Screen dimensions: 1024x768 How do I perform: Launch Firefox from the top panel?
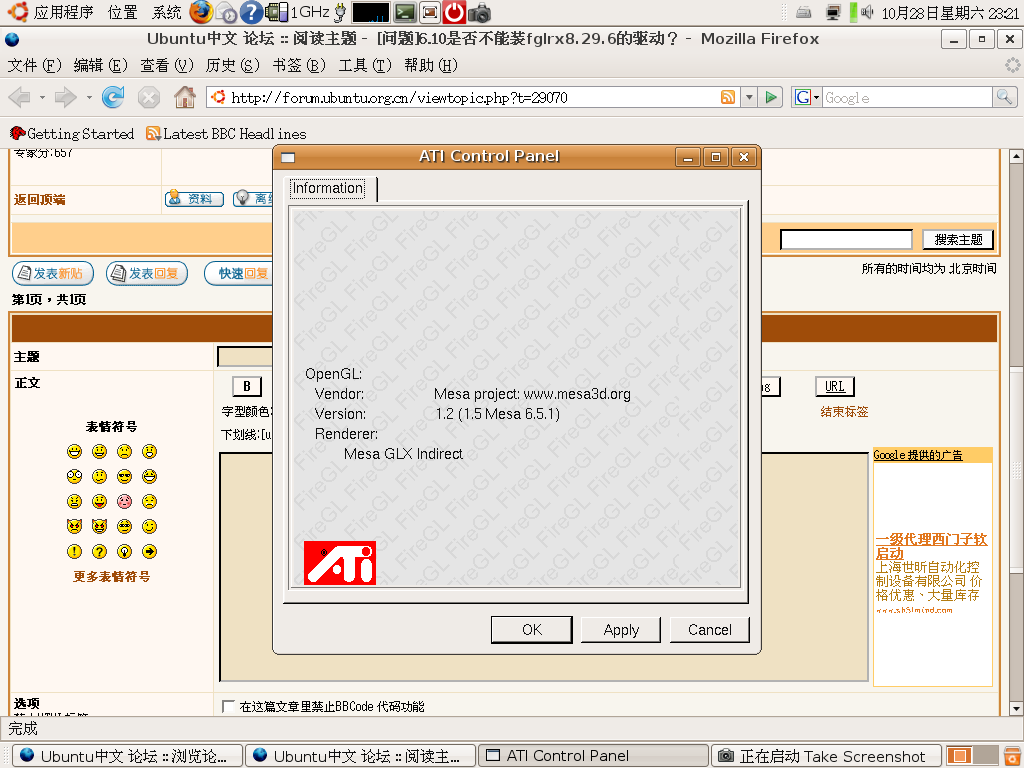[200, 12]
